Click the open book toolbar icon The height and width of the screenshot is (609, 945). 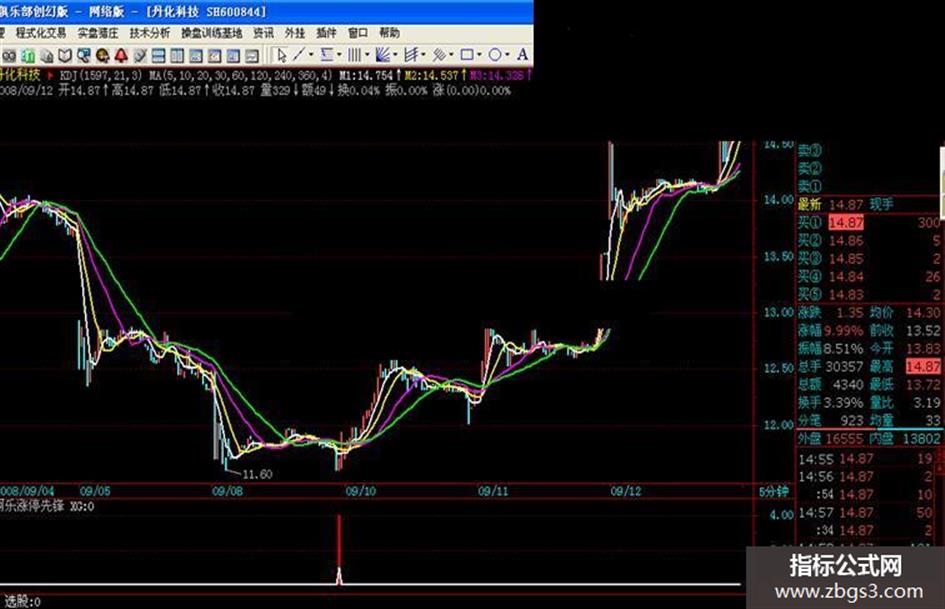65,56
